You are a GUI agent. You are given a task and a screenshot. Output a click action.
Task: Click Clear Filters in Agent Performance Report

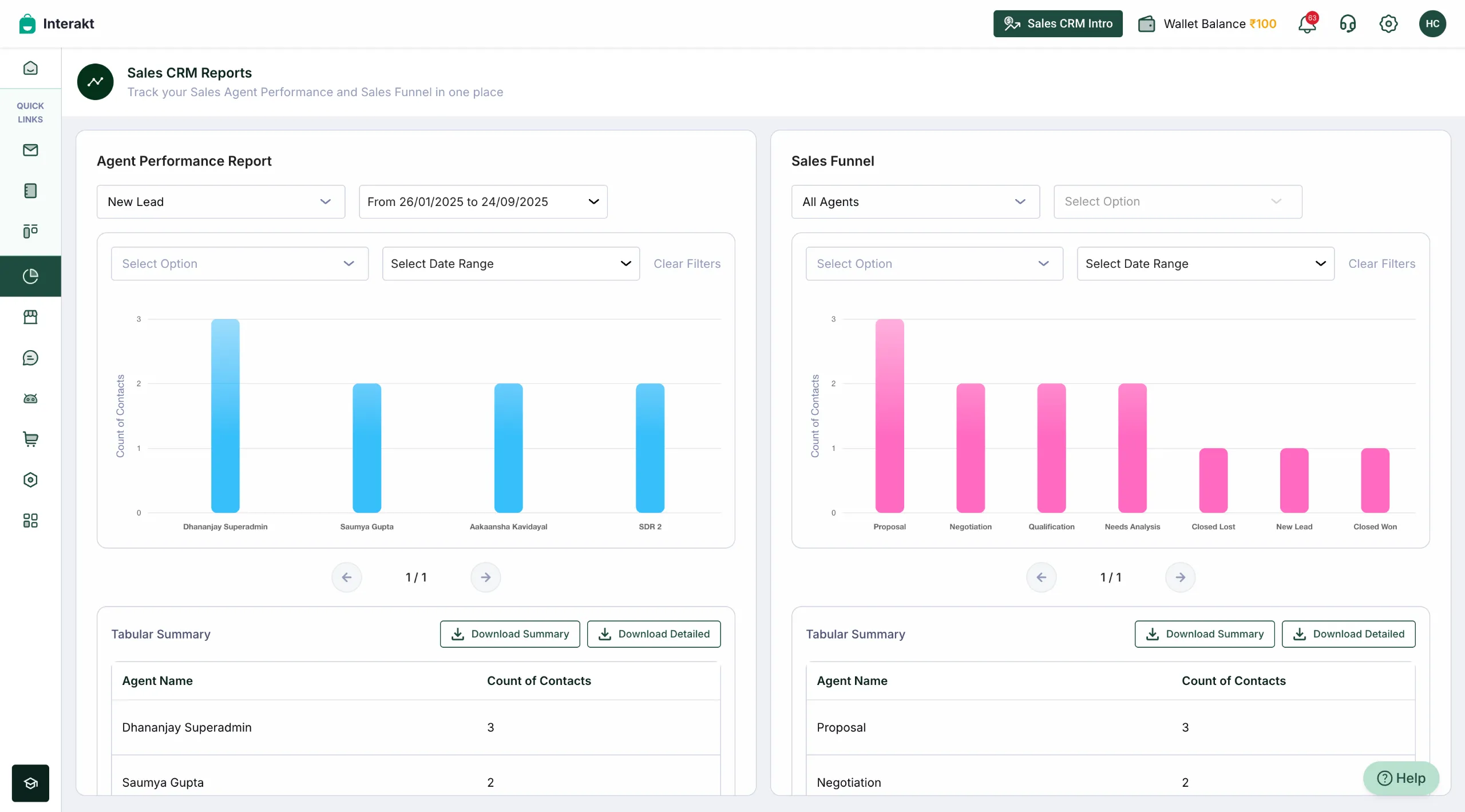[x=687, y=263]
